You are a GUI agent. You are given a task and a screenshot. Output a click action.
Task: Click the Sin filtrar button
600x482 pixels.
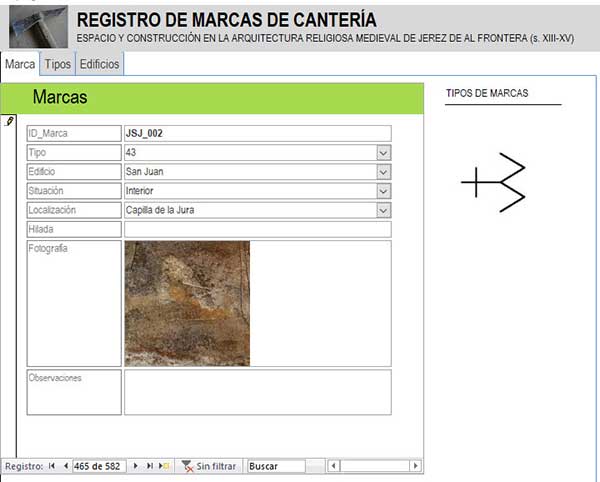[209, 466]
